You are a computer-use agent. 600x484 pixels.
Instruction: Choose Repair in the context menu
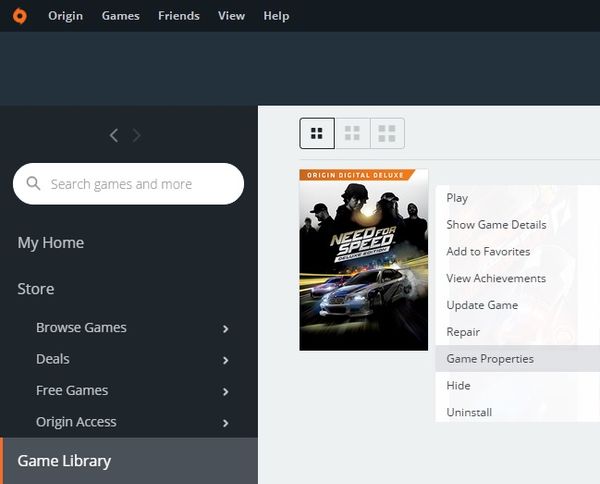coord(463,332)
